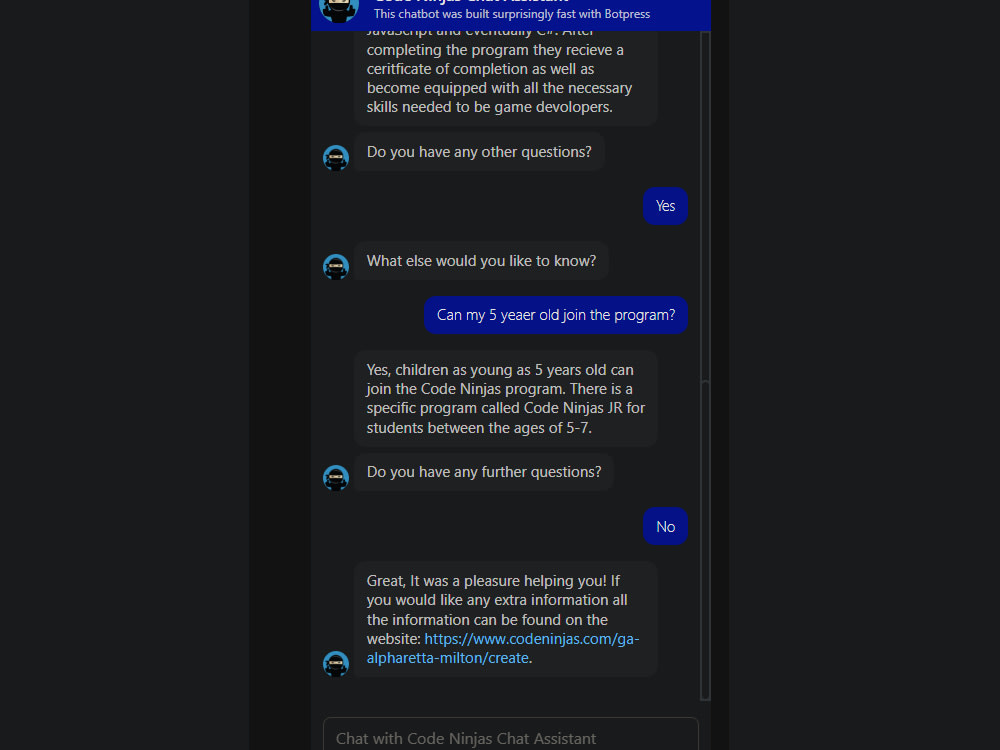The width and height of the screenshot is (1000, 750).
Task: Click the bot avatar beside 'Do you have any further questions?'
Action: pos(335,477)
